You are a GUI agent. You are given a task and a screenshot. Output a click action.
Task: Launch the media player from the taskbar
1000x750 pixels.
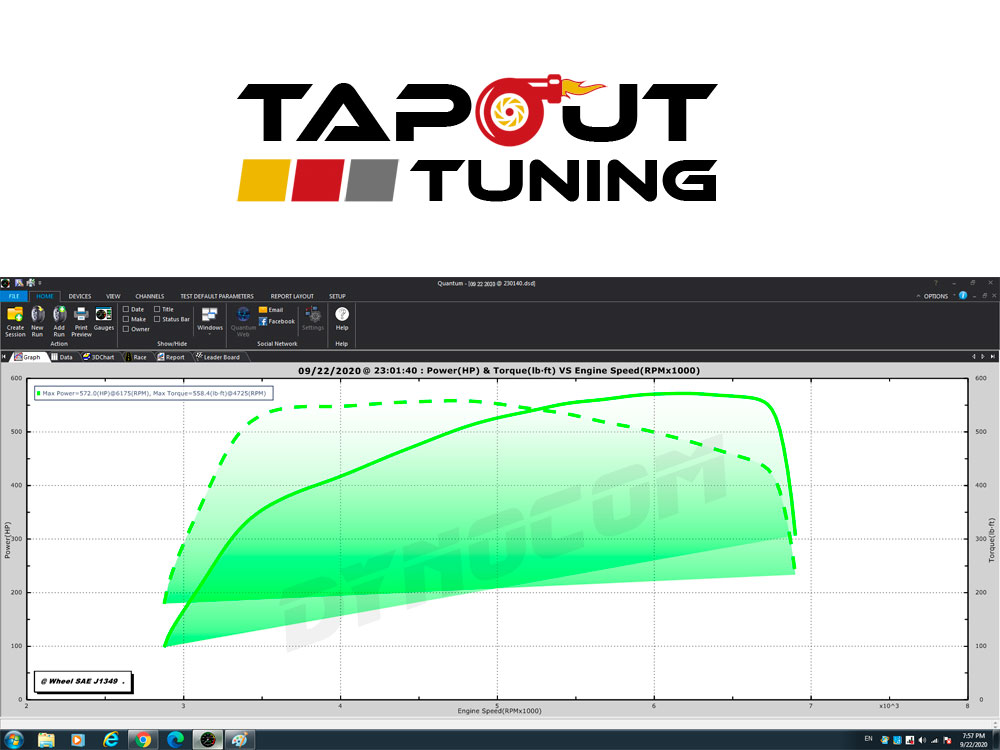(78, 740)
